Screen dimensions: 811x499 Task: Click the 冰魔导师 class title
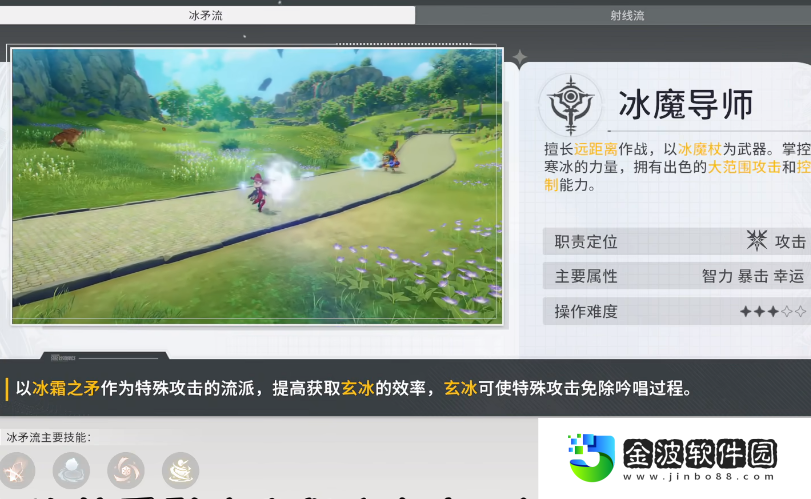point(686,105)
